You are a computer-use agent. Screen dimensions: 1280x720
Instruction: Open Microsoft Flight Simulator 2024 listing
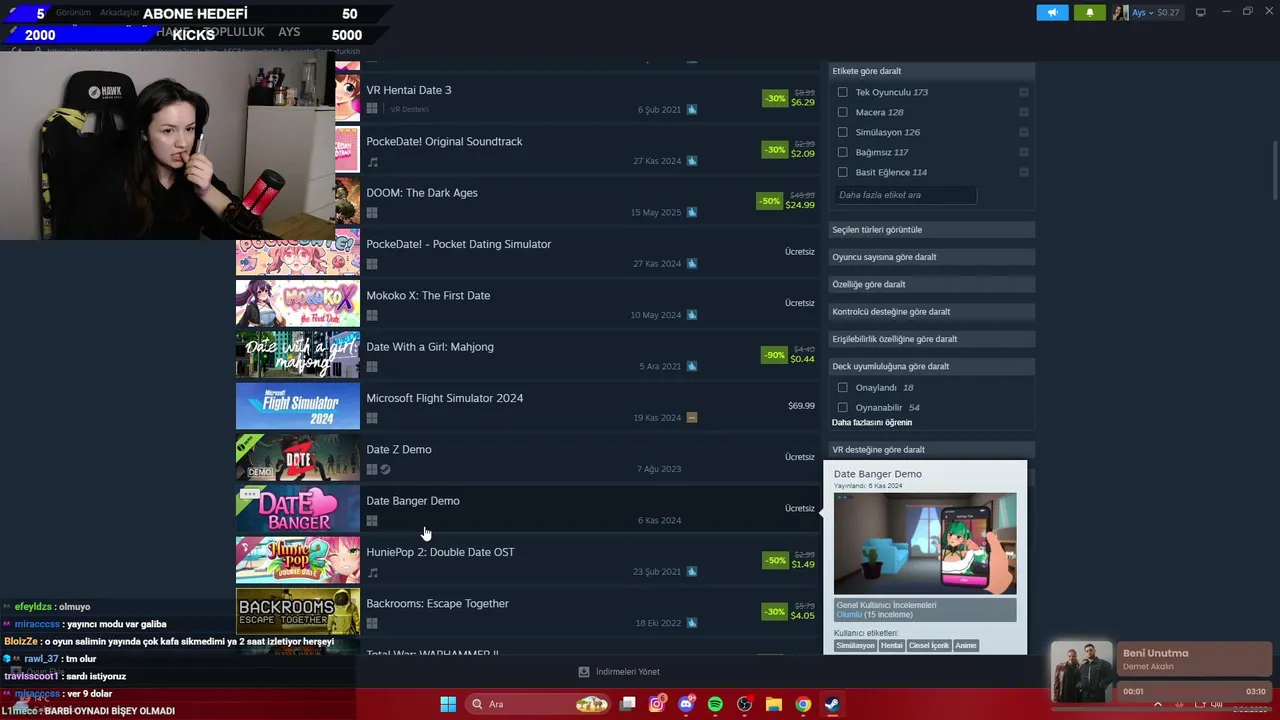point(528,407)
